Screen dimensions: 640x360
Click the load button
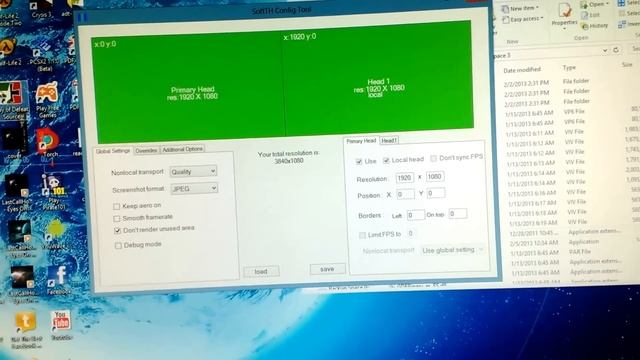click(x=261, y=271)
